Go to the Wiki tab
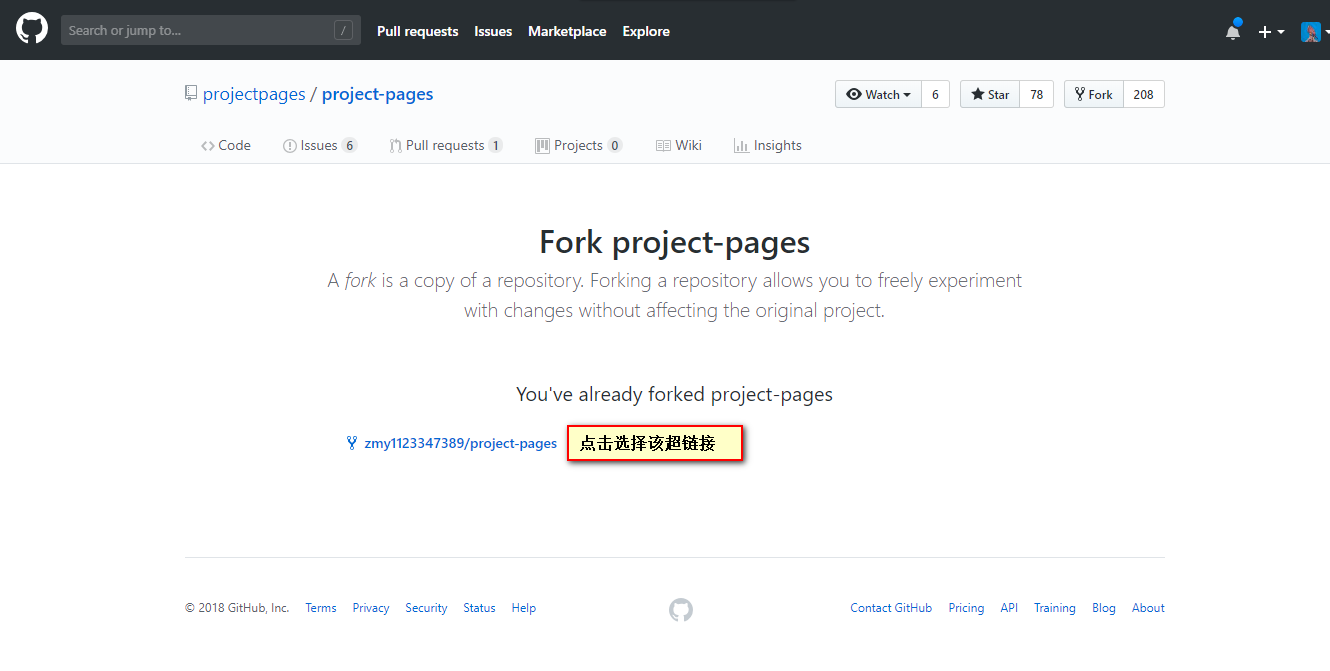1330x671 pixels. (679, 145)
